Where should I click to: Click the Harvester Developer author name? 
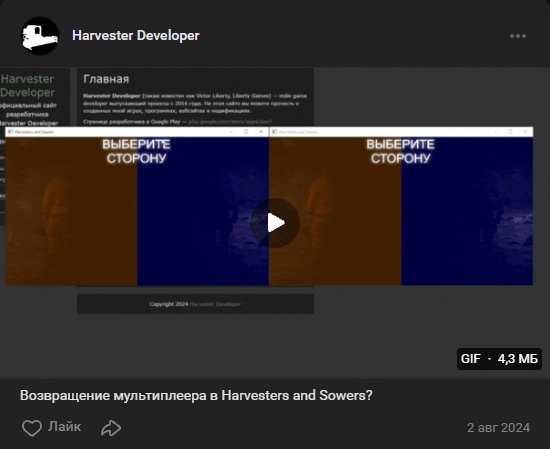pyautogui.click(x=136, y=35)
